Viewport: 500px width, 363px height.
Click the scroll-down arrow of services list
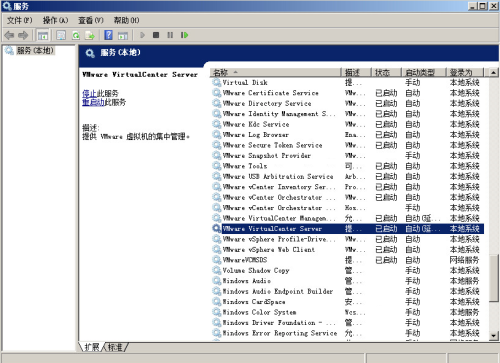point(493,335)
